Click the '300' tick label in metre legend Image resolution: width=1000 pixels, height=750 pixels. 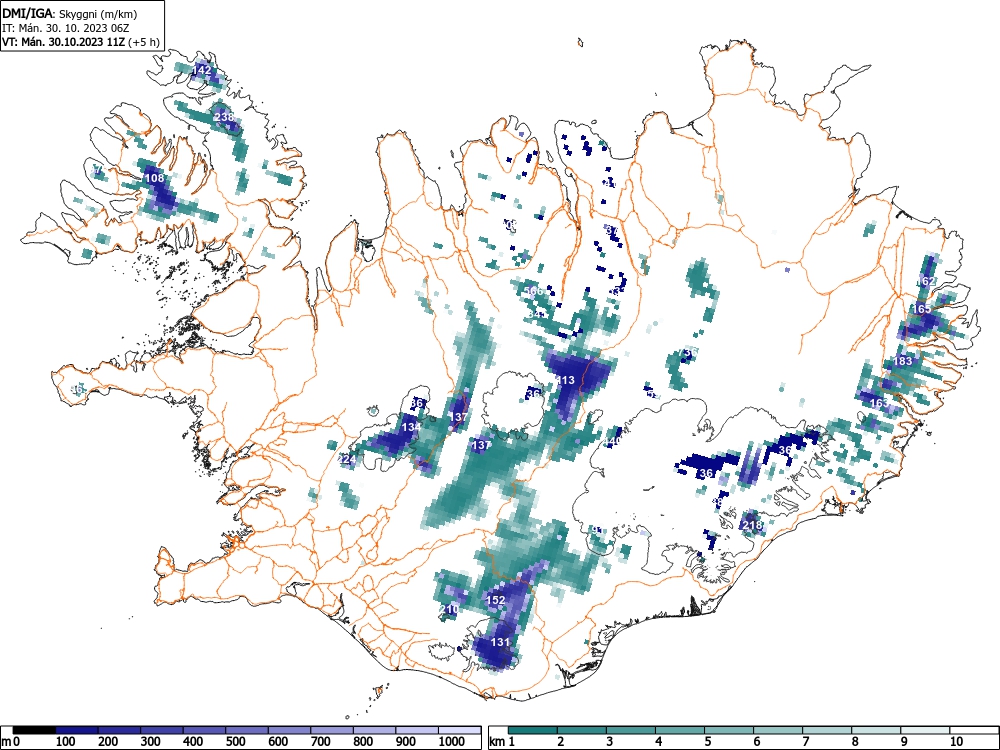[151, 742]
